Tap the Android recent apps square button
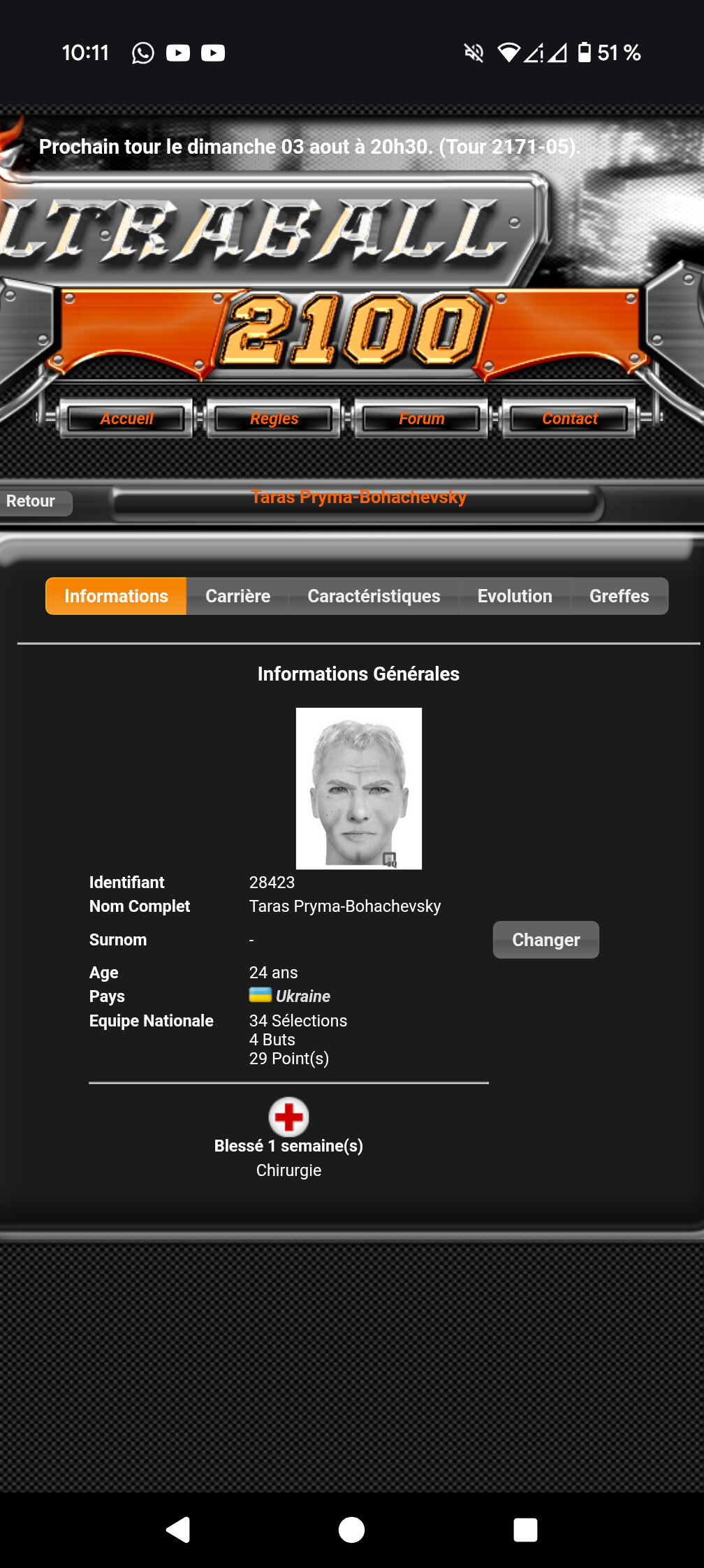Image resolution: width=704 pixels, height=1568 pixels. [x=525, y=1530]
